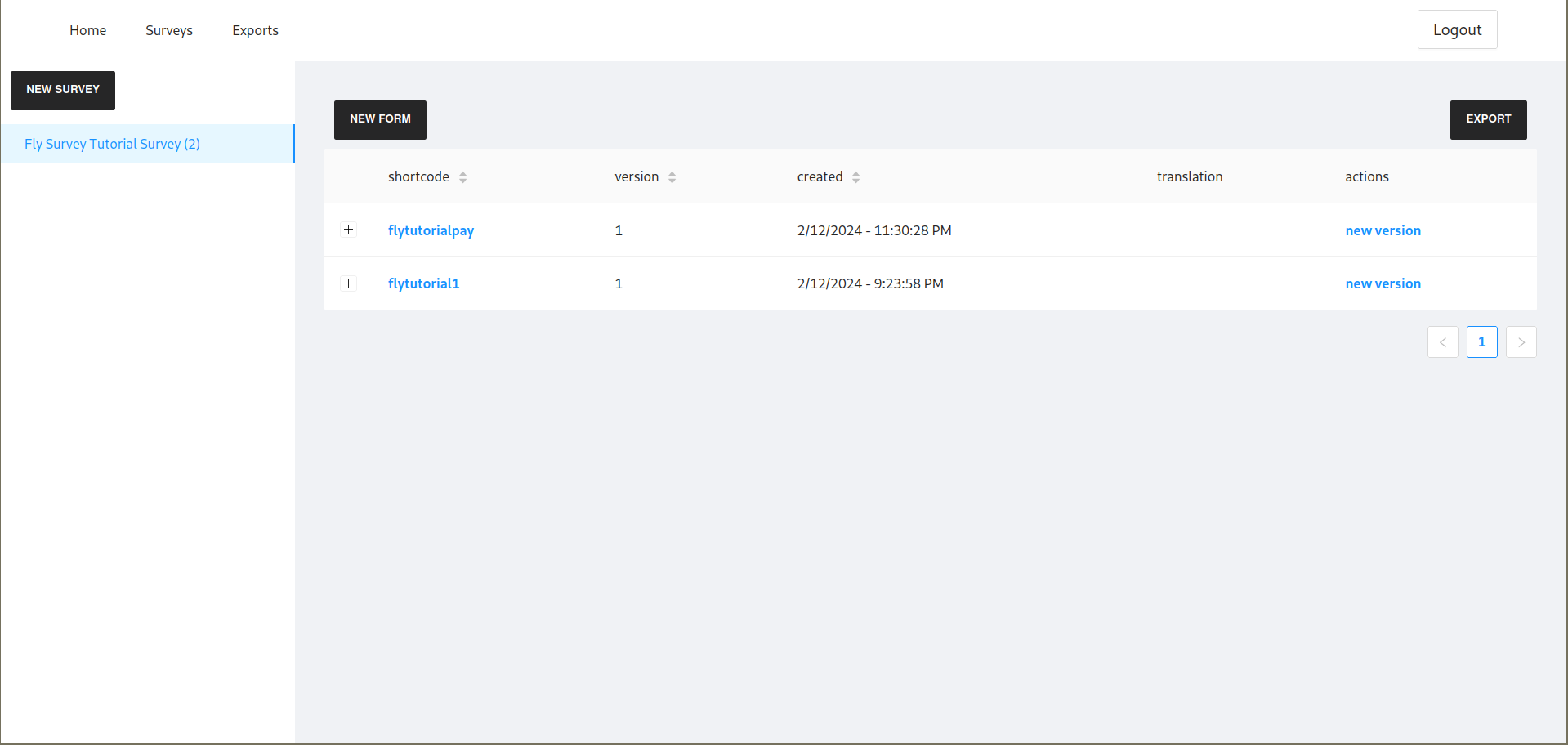Go to next page arrow
This screenshot has height=745, width=1568.
click(x=1521, y=342)
